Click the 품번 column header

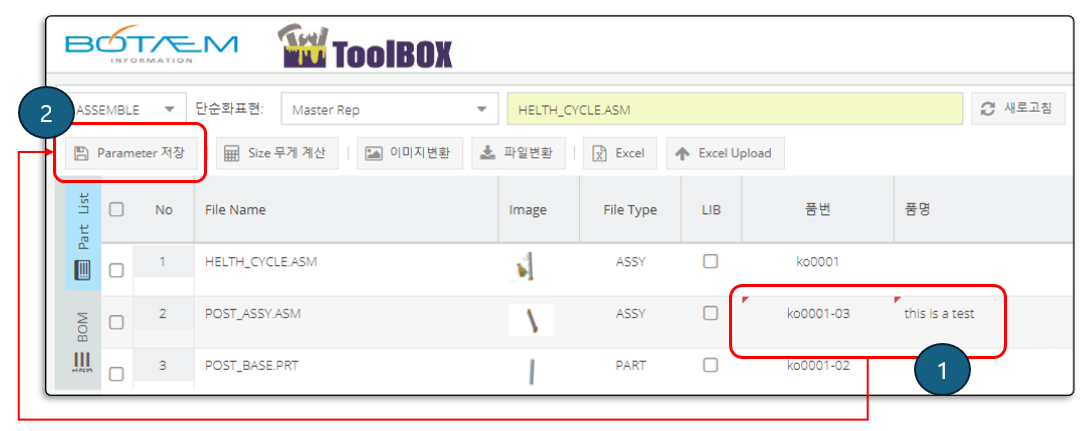[x=818, y=209]
